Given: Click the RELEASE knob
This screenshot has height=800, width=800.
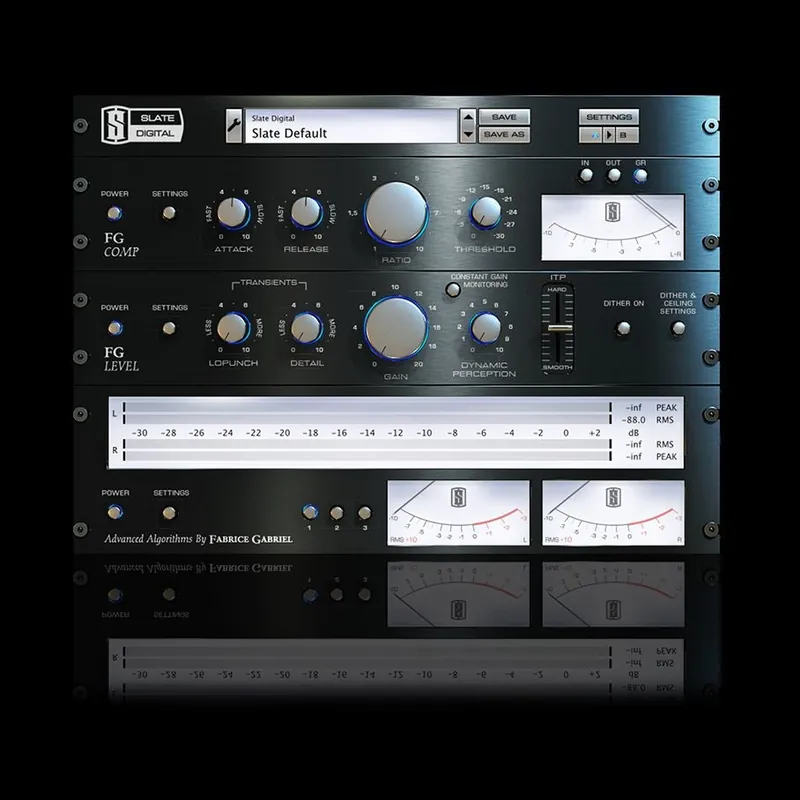Looking at the screenshot, I should click(306, 213).
